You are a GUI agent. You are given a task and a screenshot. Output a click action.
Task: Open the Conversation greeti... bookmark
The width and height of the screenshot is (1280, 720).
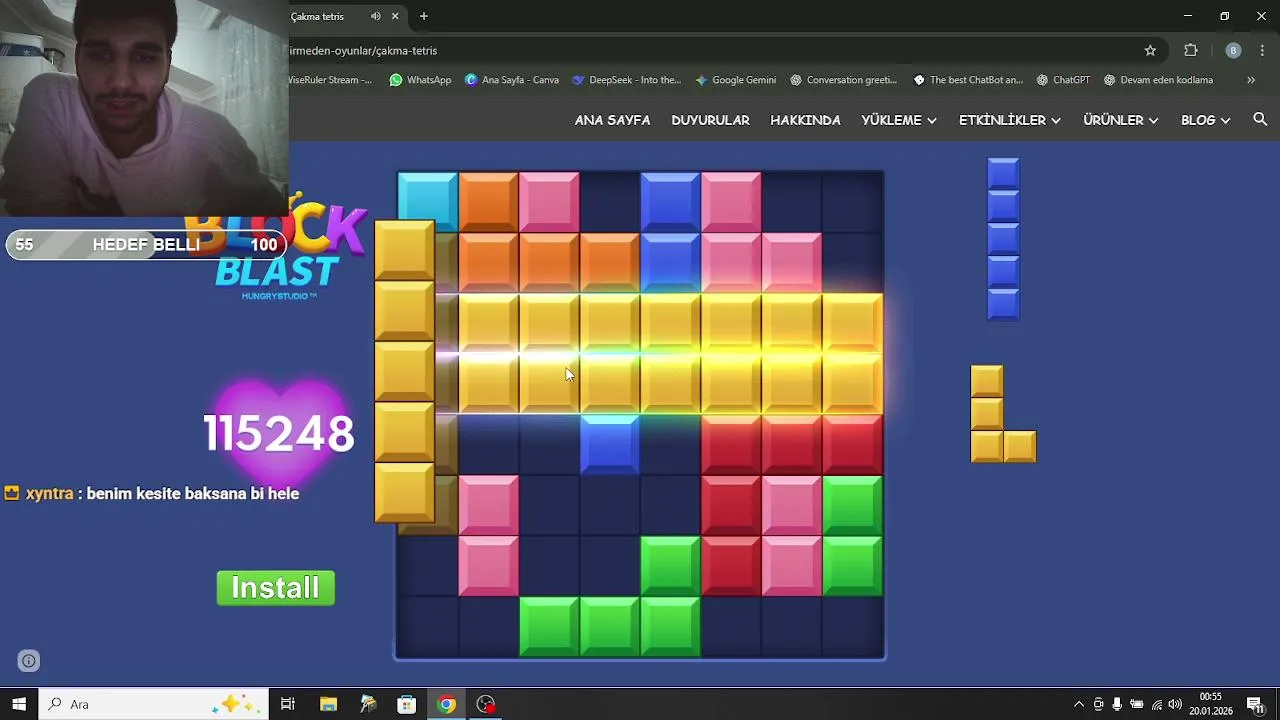click(844, 80)
